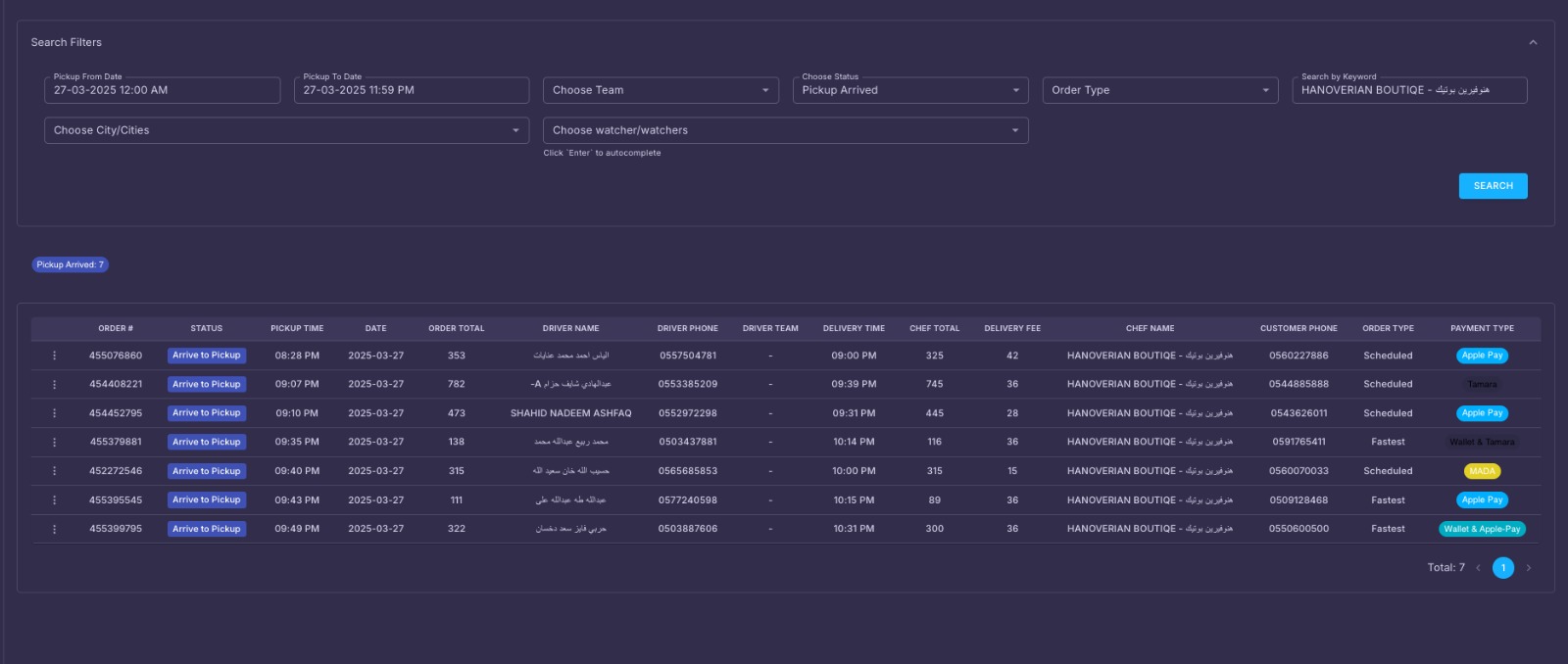Click the SEARCH button

click(1493, 186)
